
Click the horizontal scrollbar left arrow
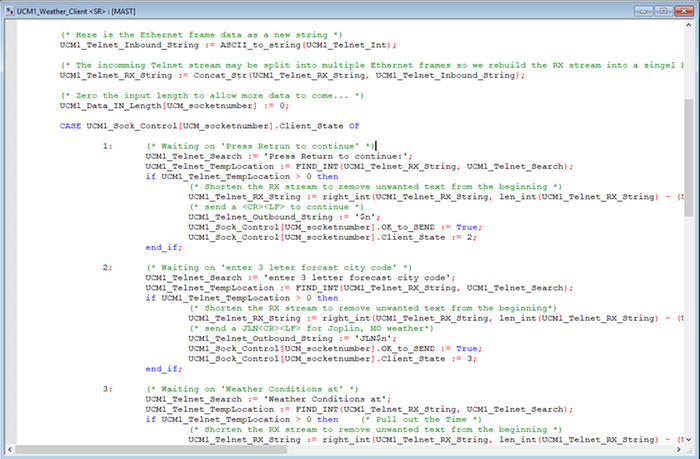tap(10, 449)
